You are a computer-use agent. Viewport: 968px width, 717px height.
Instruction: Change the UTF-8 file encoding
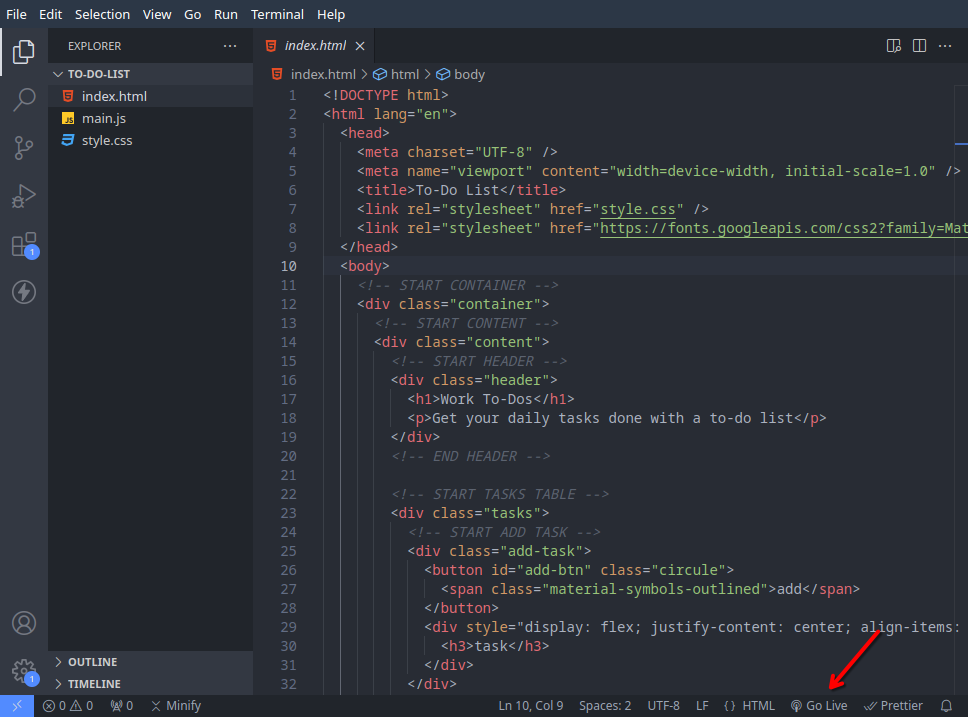(664, 705)
